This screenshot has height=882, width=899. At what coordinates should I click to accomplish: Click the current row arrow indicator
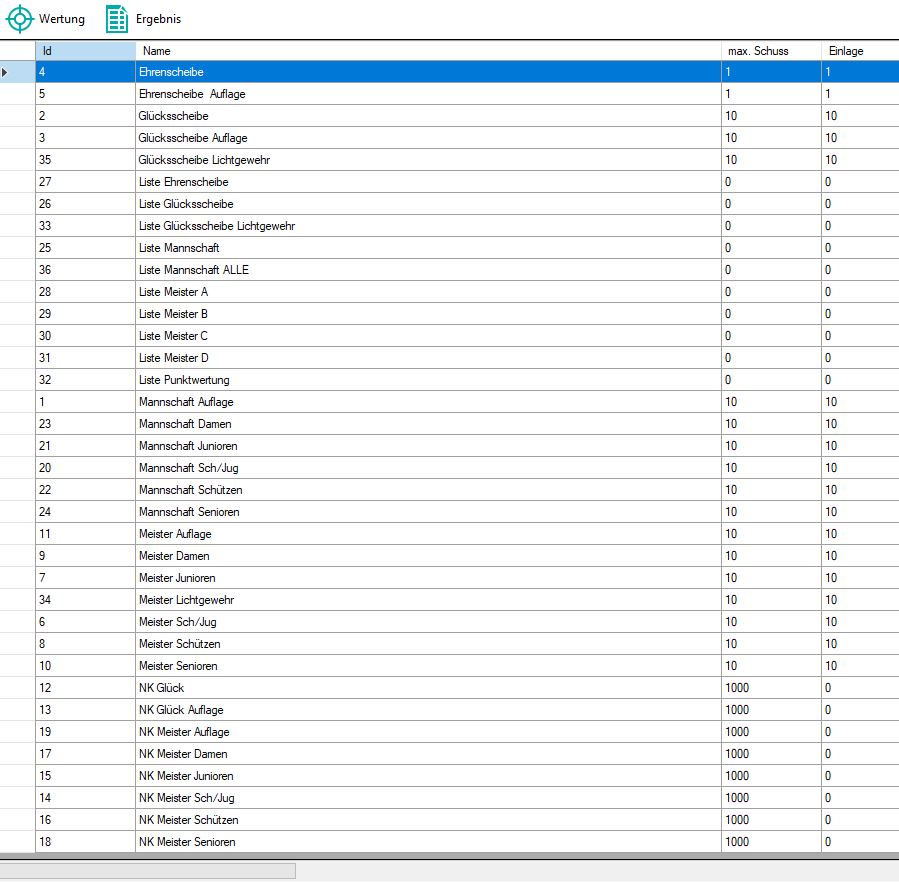(8, 72)
